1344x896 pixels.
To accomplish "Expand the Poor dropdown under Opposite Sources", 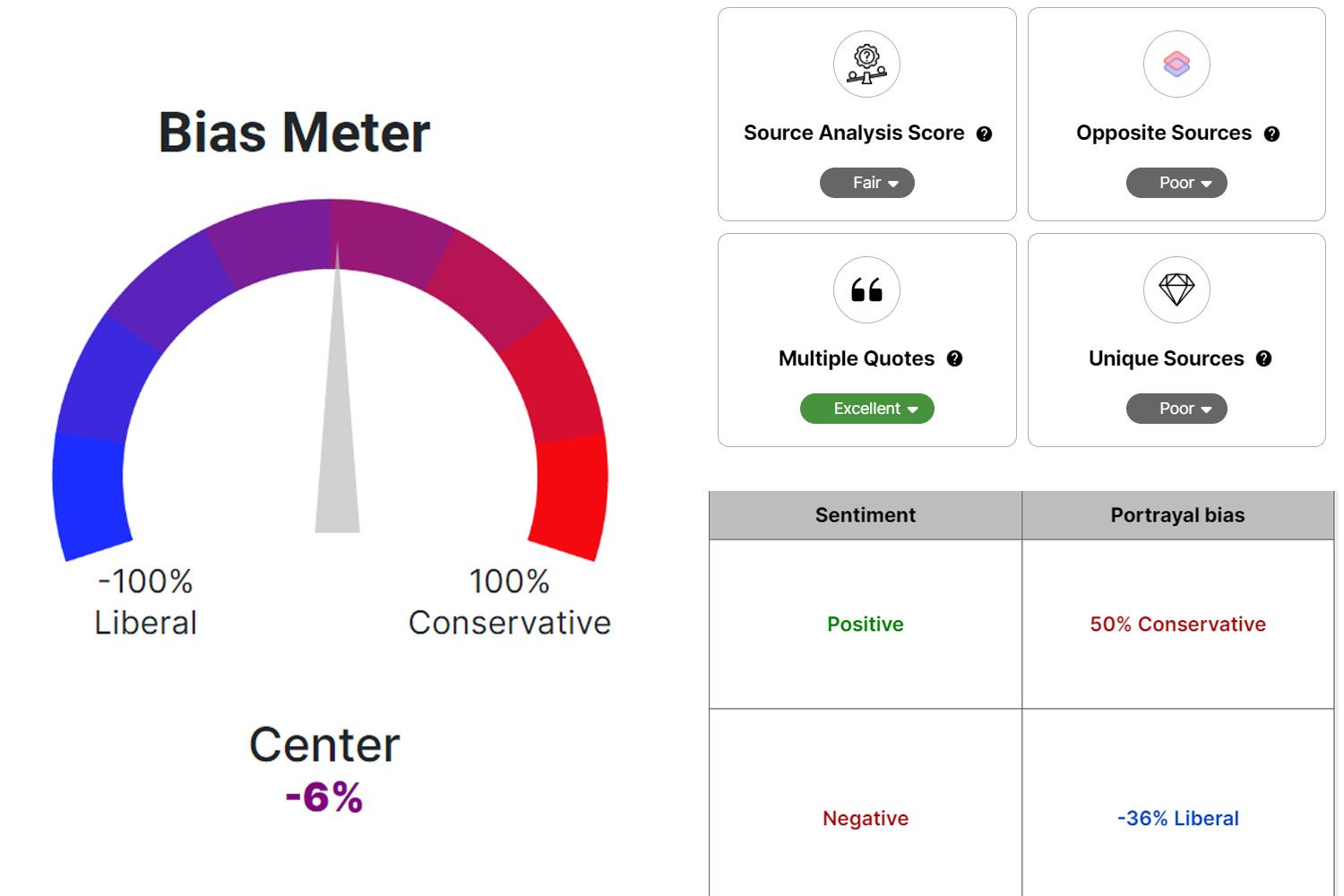I will click(x=1176, y=183).
